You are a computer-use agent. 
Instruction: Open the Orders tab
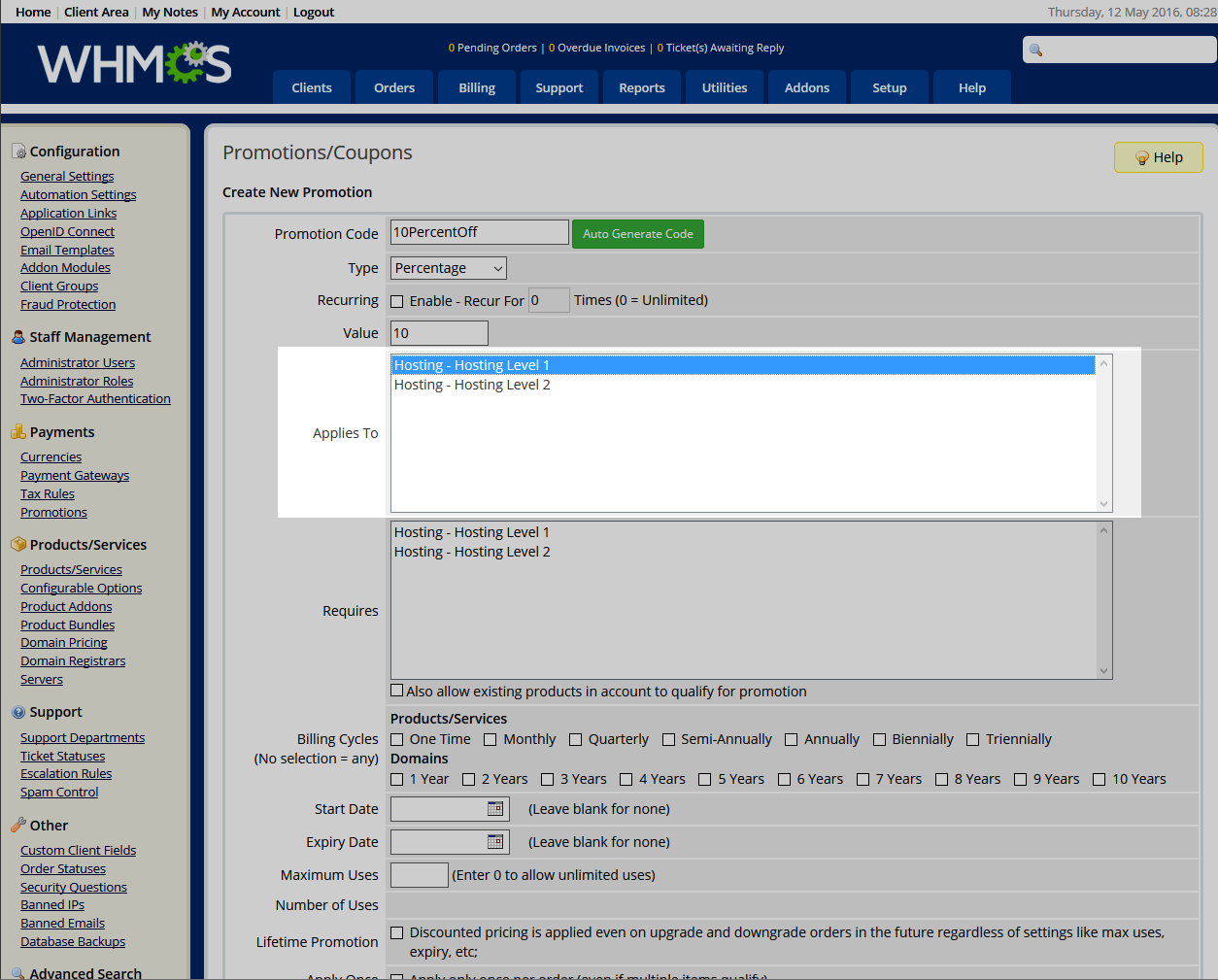[x=394, y=87]
